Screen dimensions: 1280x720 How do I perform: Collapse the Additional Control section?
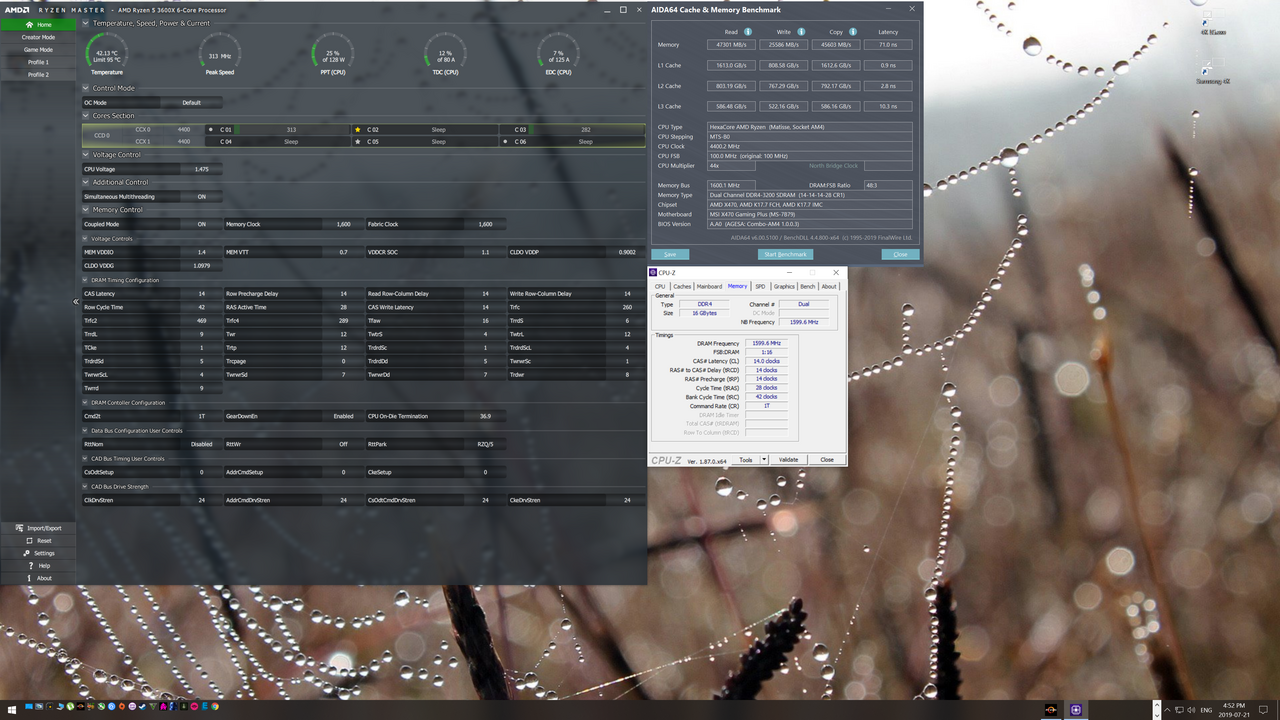86,182
